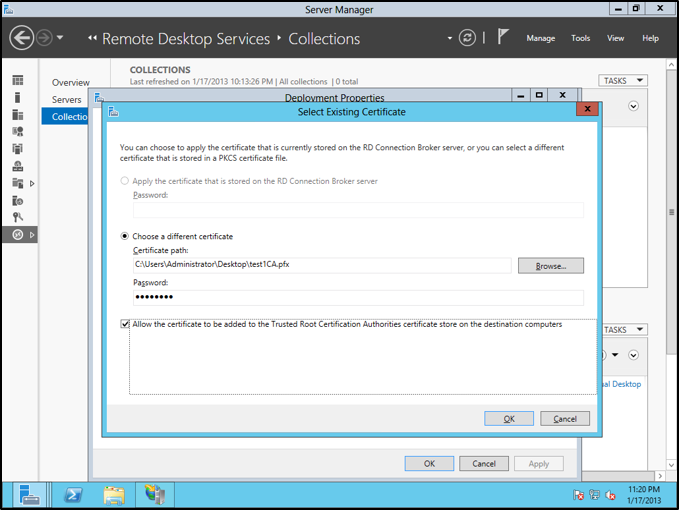Click the Certificate path text field

(320, 266)
